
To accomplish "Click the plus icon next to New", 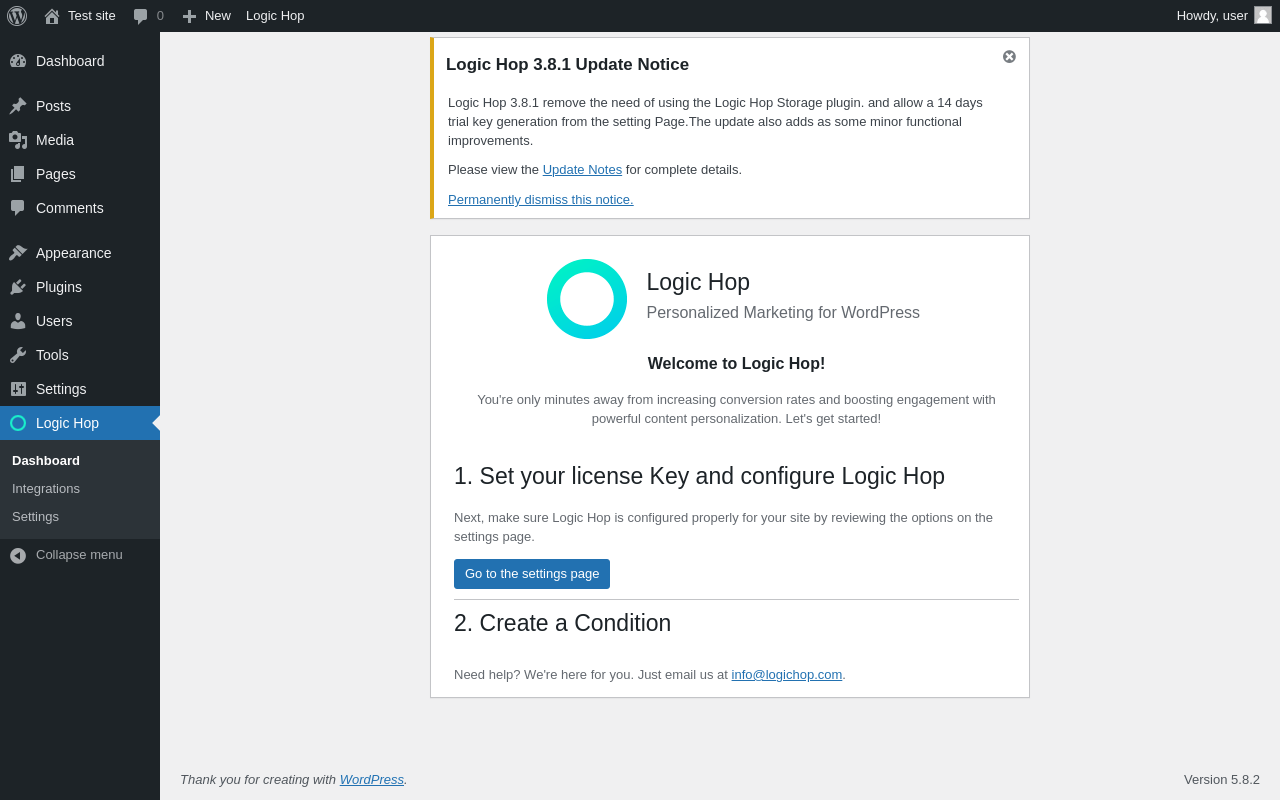I will pyautogui.click(x=189, y=16).
